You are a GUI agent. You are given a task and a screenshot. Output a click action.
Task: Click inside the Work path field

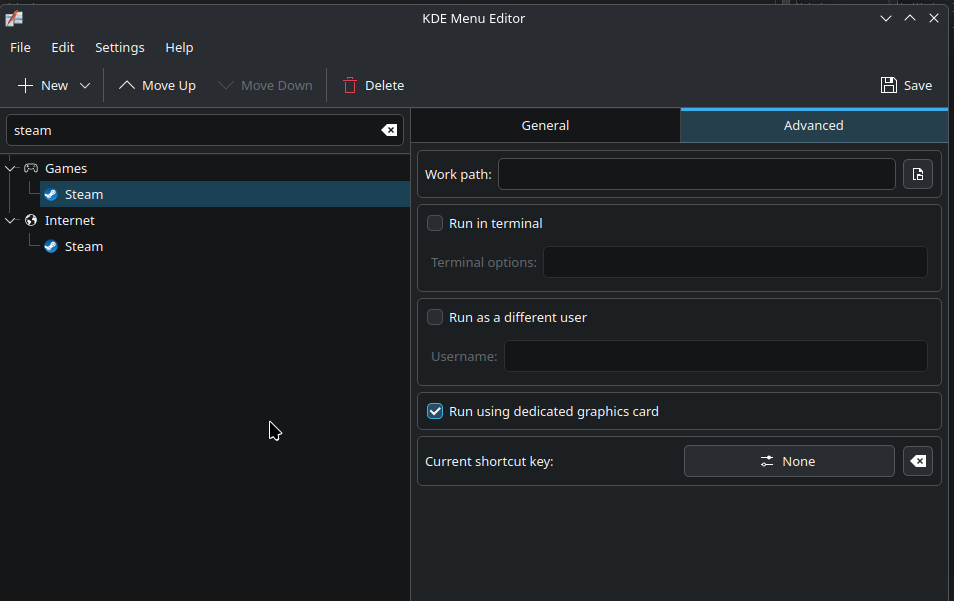tap(697, 174)
